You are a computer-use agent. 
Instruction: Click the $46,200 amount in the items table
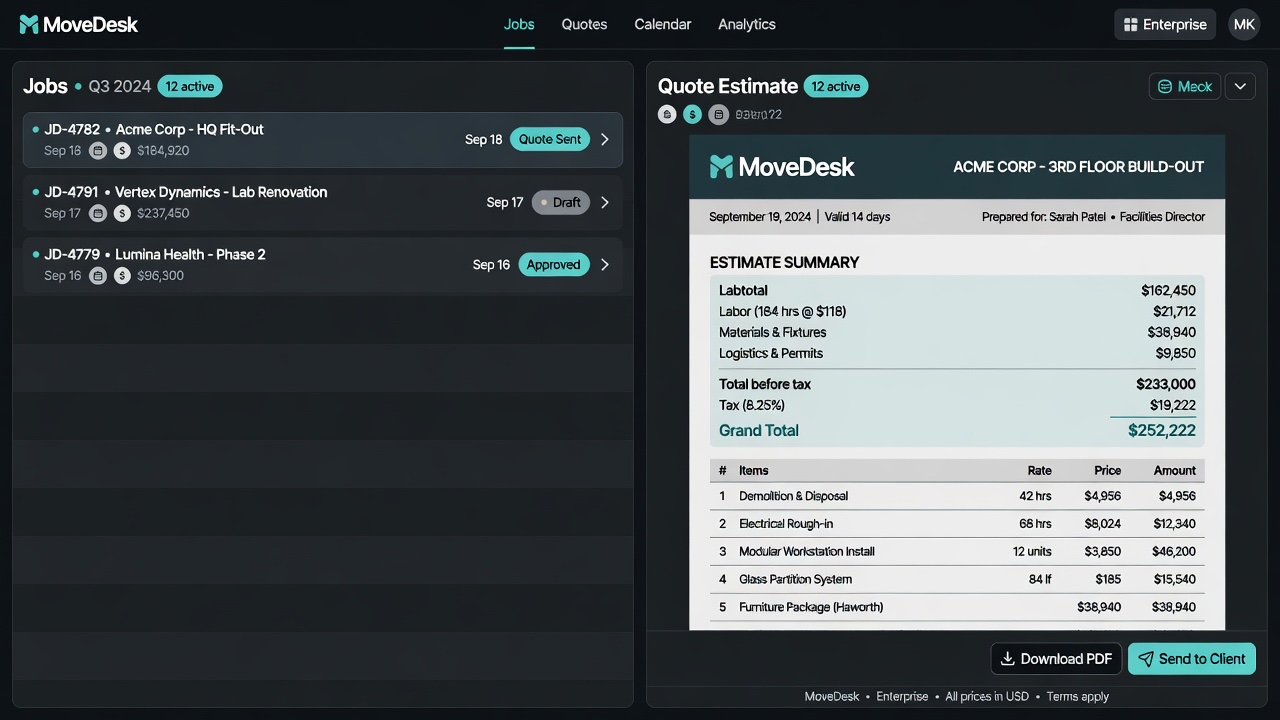[1174, 551]
